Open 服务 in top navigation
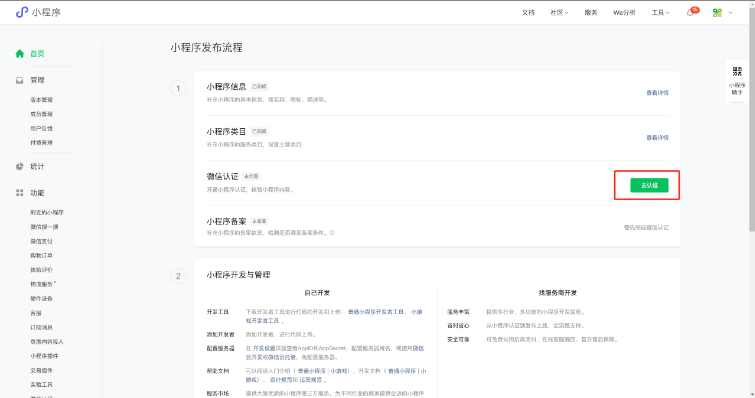This screenshot has width=755, height=398. coord(591,13)
